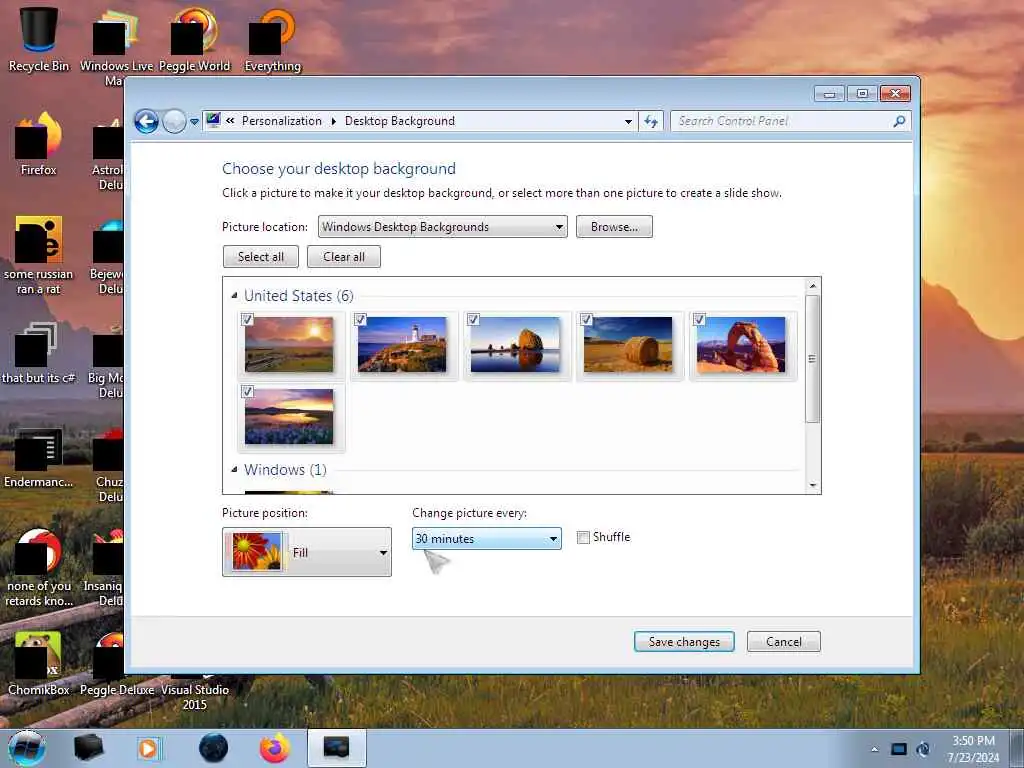The height and width of the screenshot is (768, 1024).
Task: Click the monitor icon in system tray
Action: 899,749
